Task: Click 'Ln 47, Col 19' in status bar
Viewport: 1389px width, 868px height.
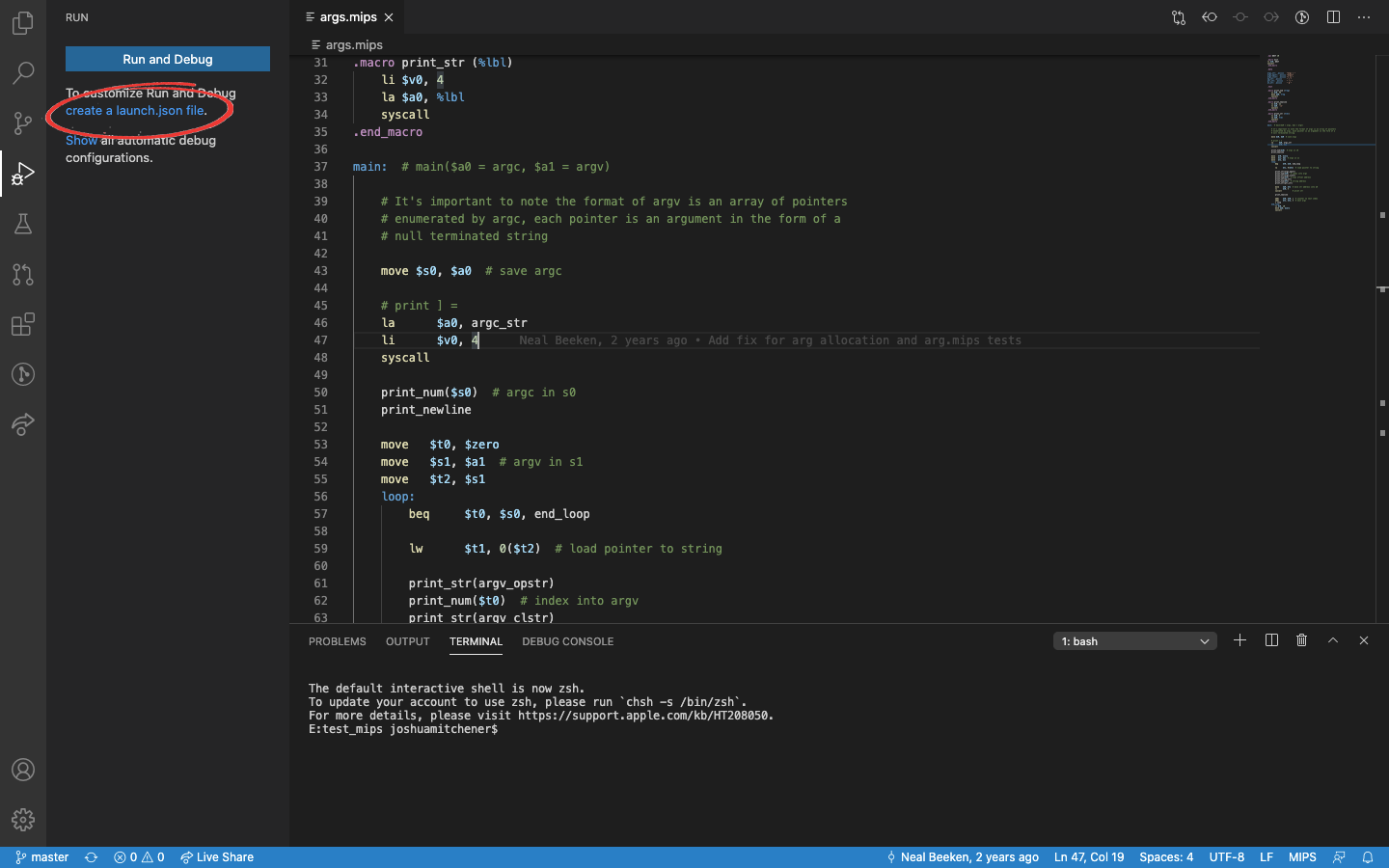Action: (1089, 857)
